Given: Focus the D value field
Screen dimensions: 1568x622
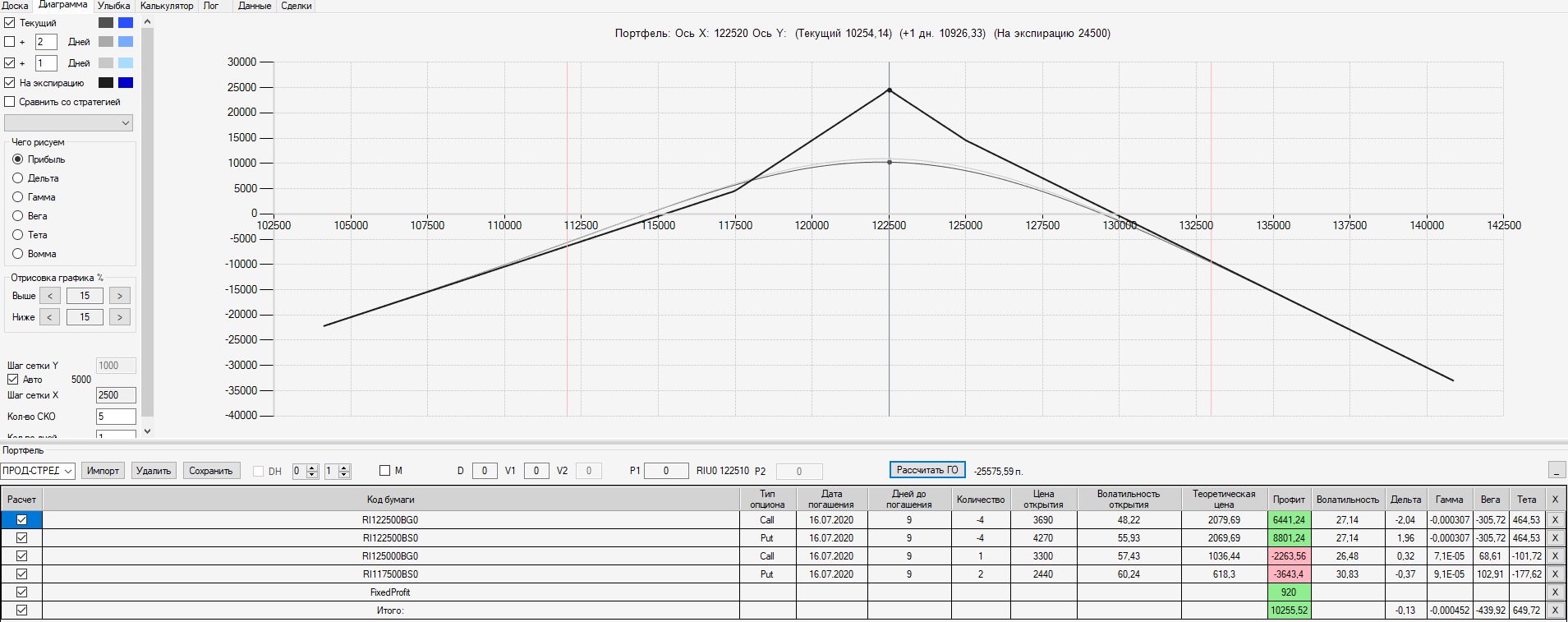Looking at the screenshot, I should pyautogui.click(x=485, y=471).
